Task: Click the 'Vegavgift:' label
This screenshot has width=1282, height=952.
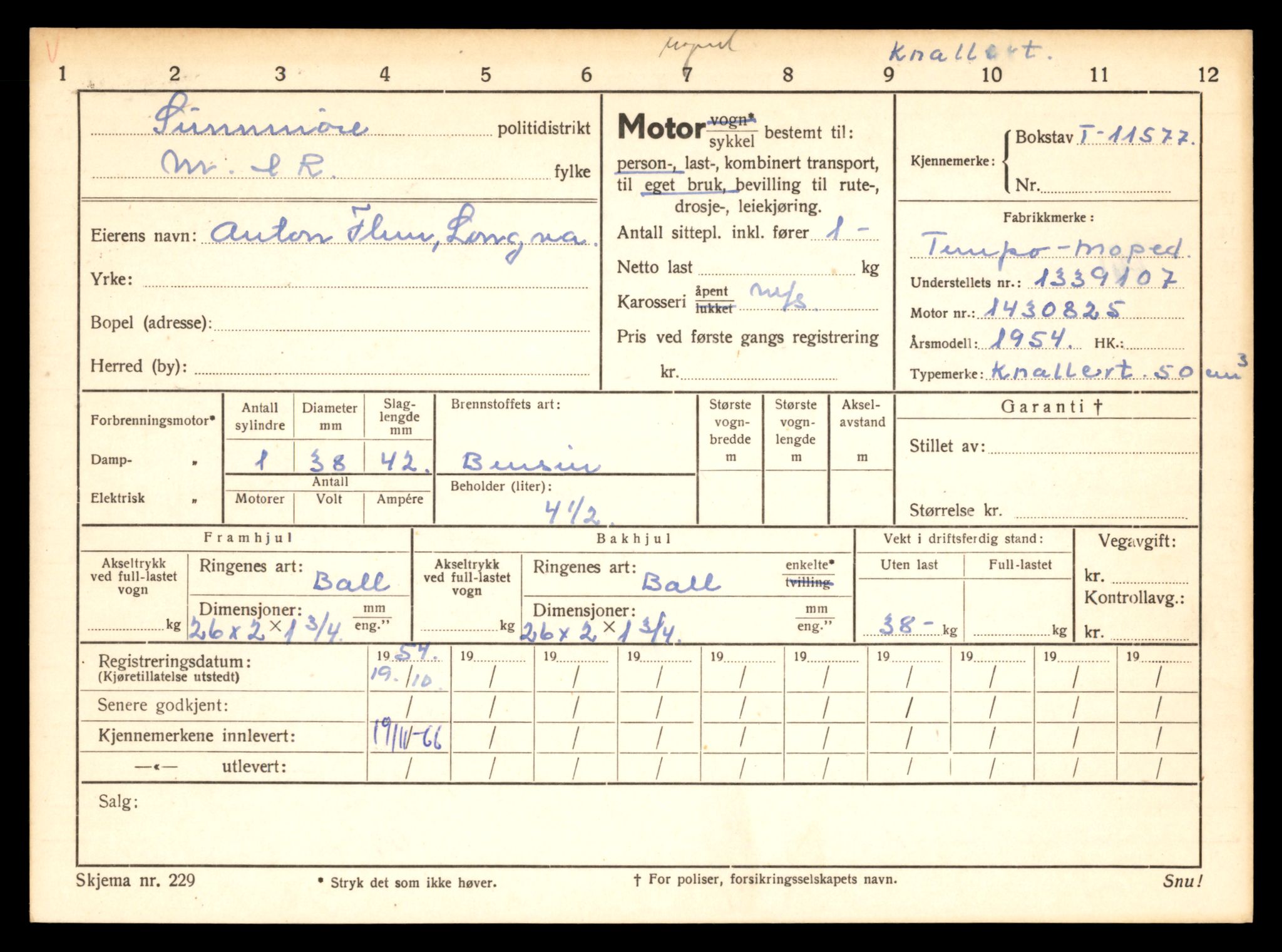Action: 1137,541
